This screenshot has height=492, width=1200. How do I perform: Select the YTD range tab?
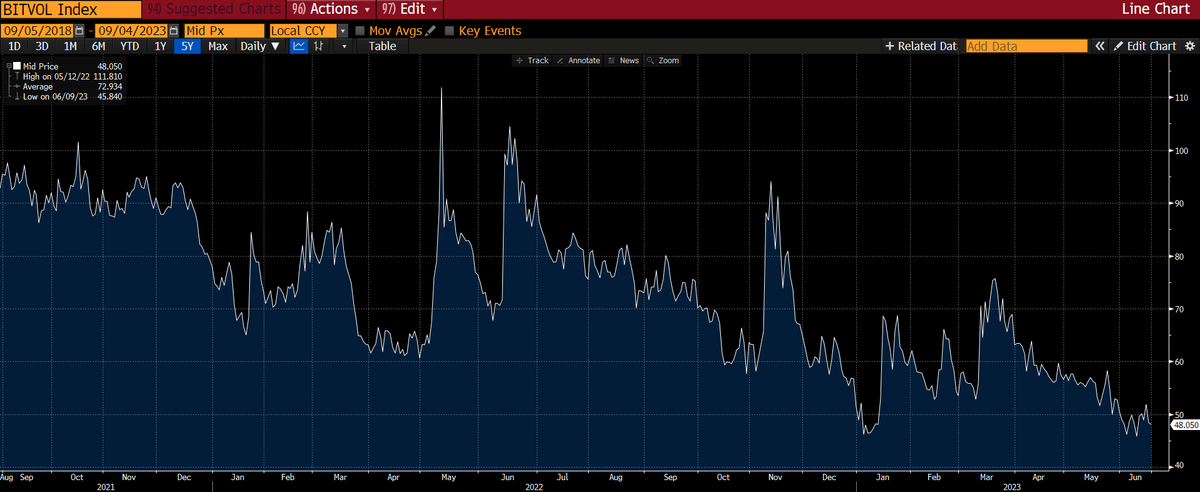click(x=129, y=46)
